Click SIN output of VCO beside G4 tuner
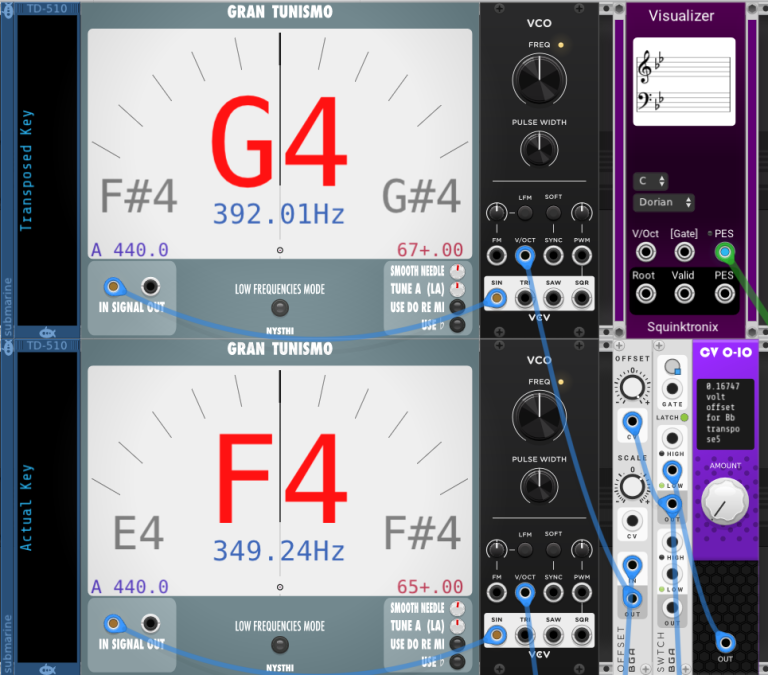768x675 pixels. point(496,298)
